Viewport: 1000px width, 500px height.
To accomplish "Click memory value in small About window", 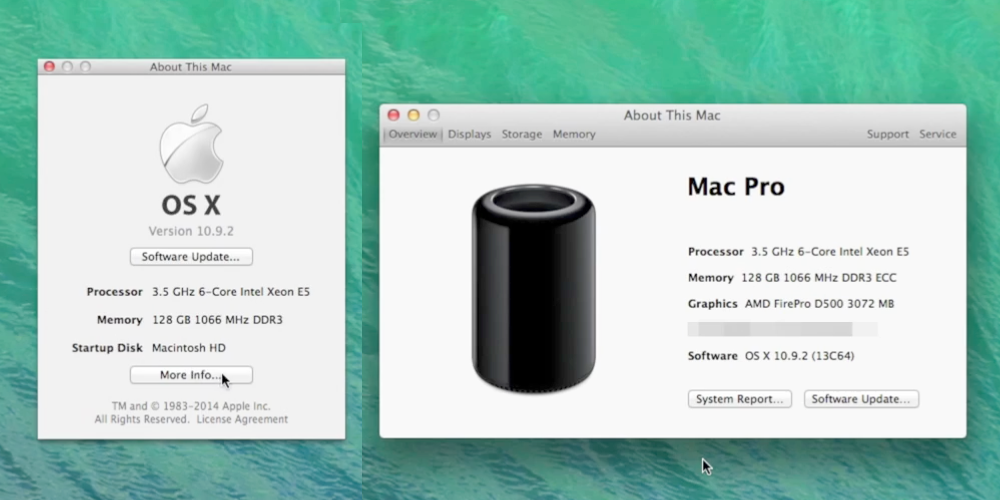I will tap(217, 320).
